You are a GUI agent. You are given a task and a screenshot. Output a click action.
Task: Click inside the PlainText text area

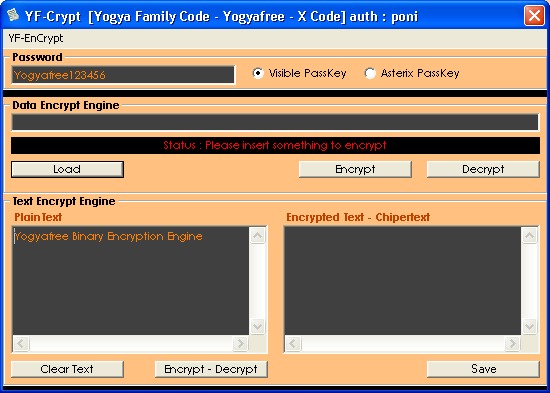(130, 281)
